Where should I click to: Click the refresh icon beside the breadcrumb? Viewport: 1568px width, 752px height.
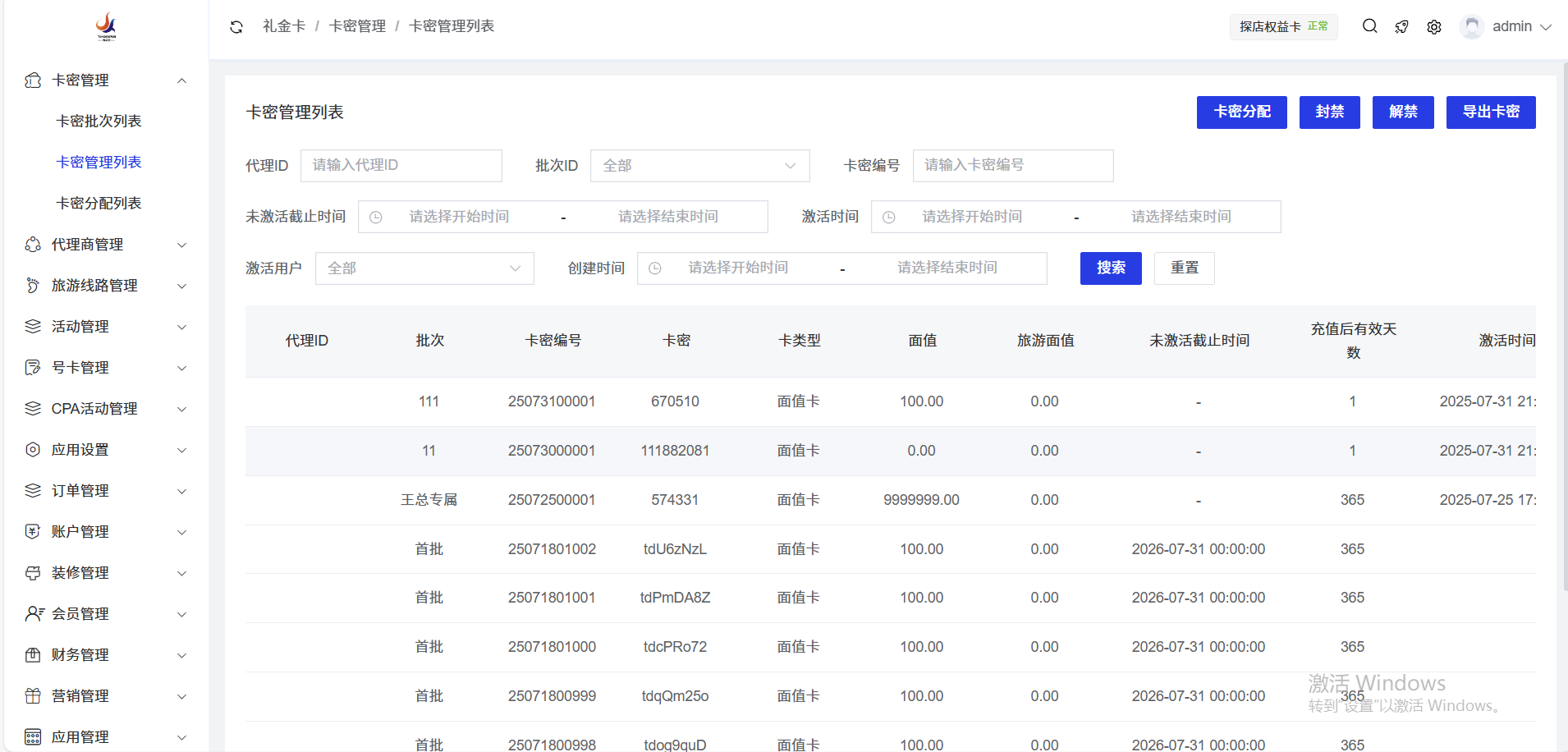click(x=236, y=27)
